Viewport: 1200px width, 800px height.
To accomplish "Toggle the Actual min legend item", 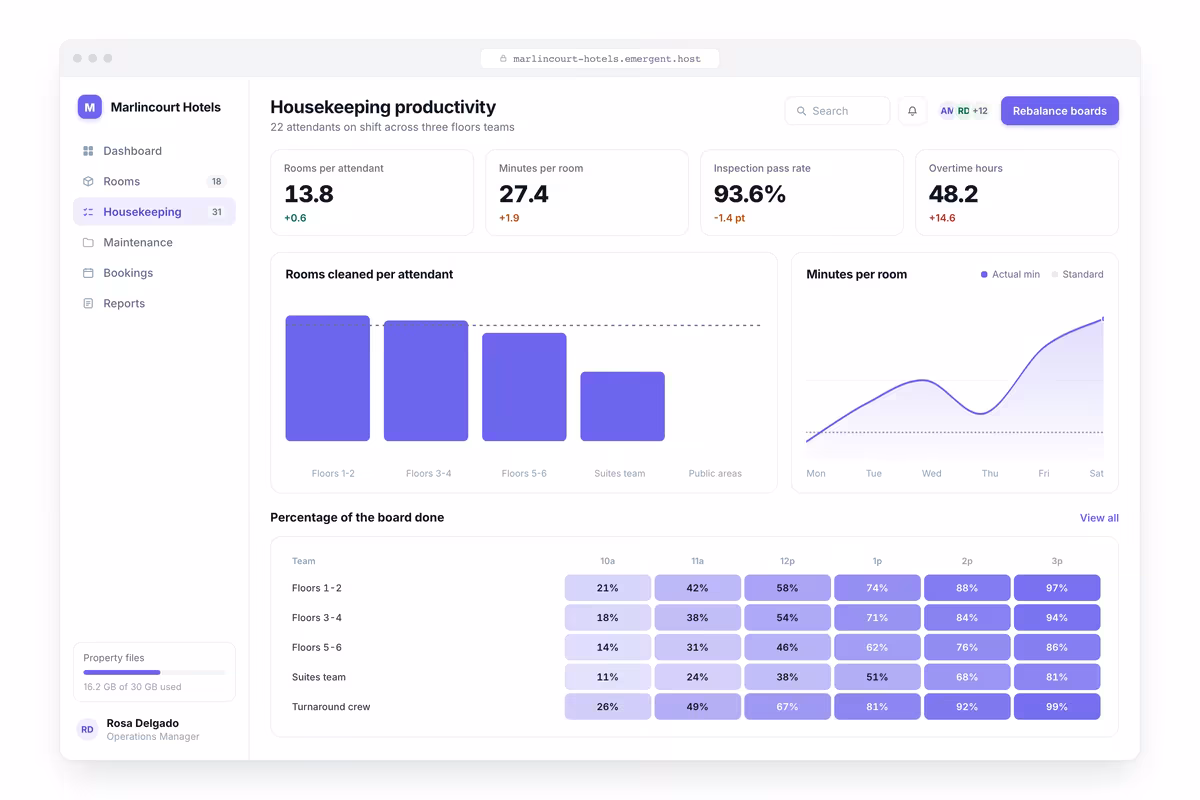I will pos(1010,274).
